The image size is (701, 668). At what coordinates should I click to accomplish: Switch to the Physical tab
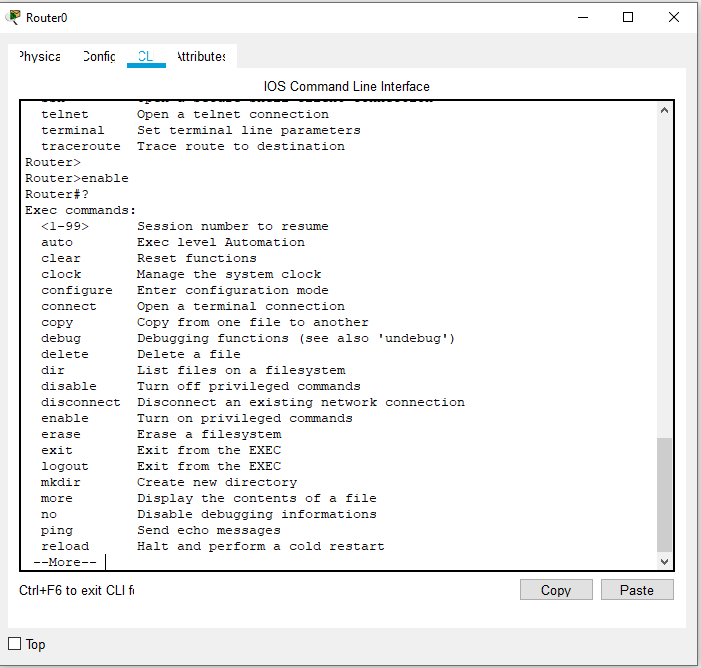pyautogui.click(x=39, y=57)
